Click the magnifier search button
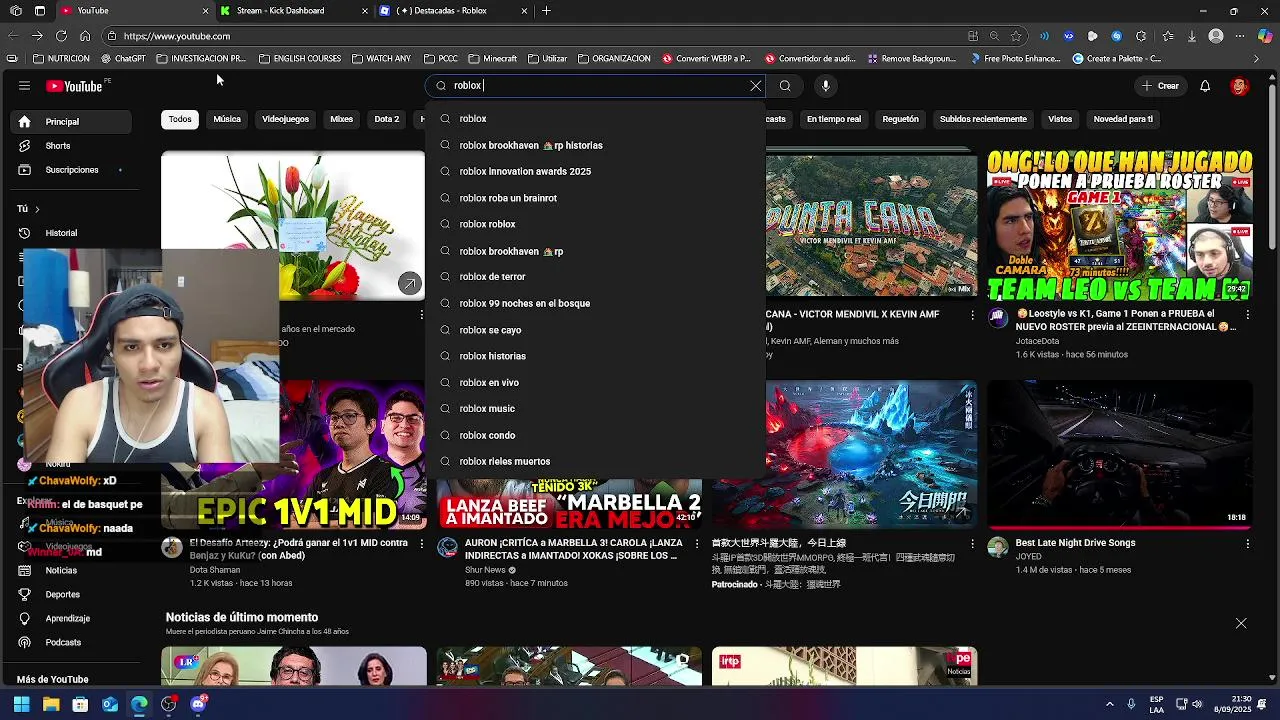 pyautogui.click(x=785, y=86)
